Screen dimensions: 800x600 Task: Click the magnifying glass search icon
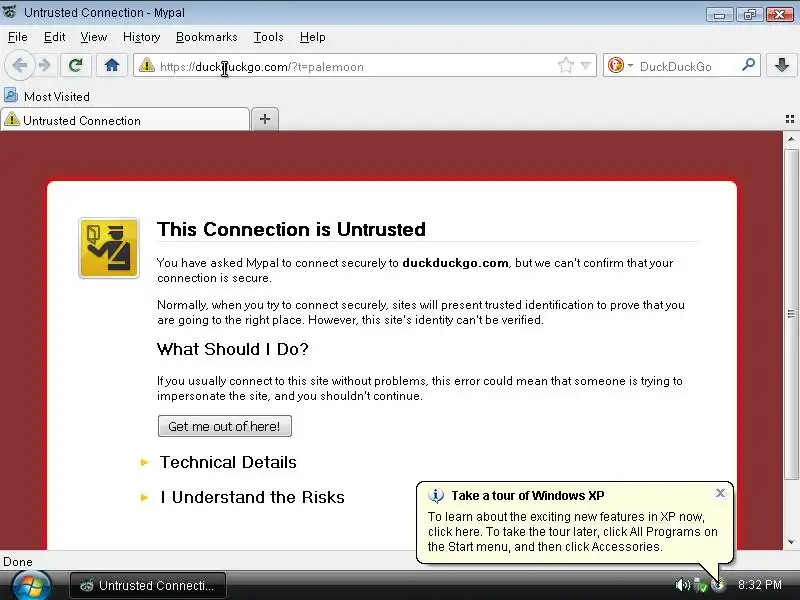tap(748, 65)
